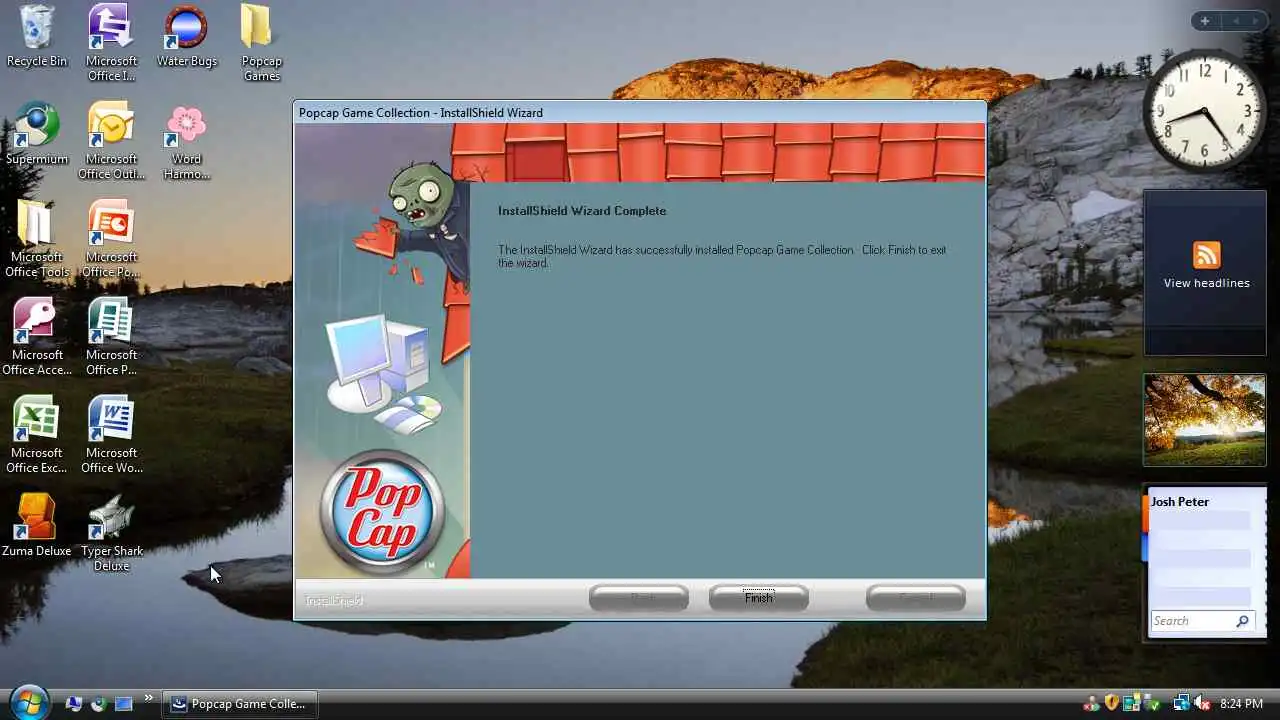Screen dimensions: 1280x720
Task: Open the Windows Start orb
Action: (x=28, y=702)
